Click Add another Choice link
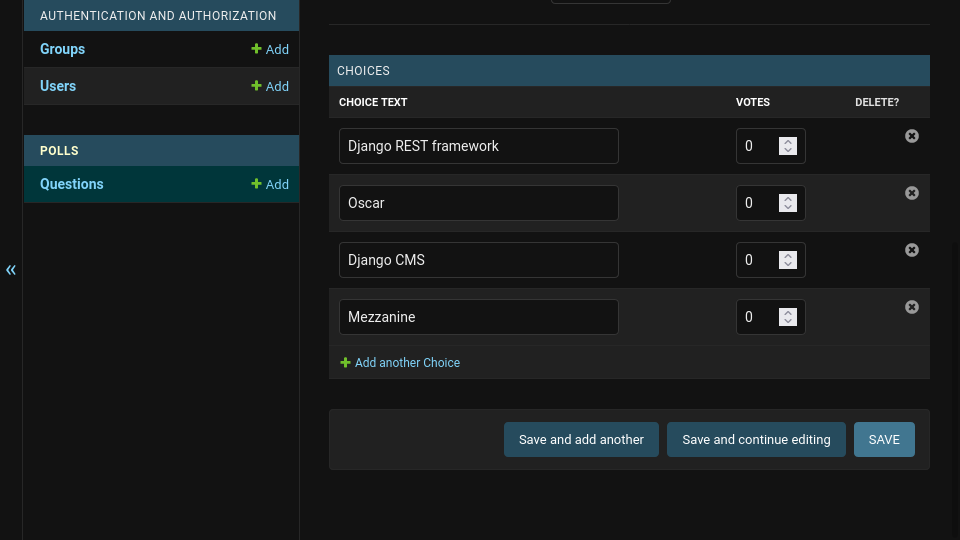This screenshot has height=540, width=960. tap(407, 363)
